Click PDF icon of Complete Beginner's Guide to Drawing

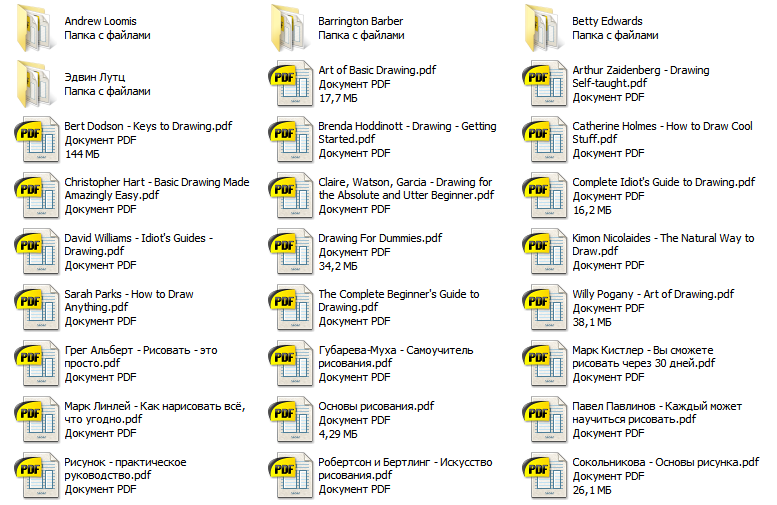[x=292, y=307]
